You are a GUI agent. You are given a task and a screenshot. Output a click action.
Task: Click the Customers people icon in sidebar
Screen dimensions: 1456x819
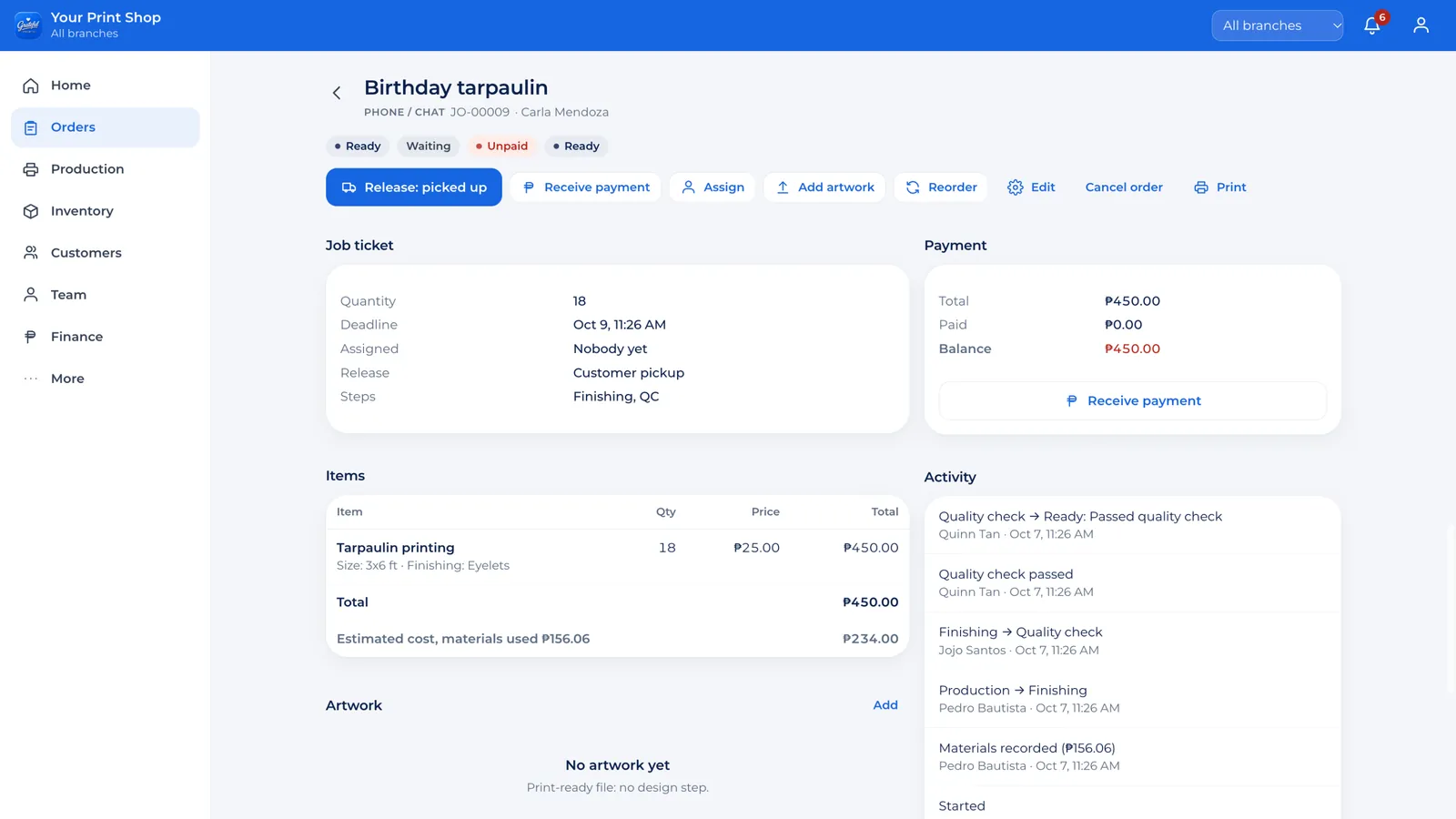(31, 253)
